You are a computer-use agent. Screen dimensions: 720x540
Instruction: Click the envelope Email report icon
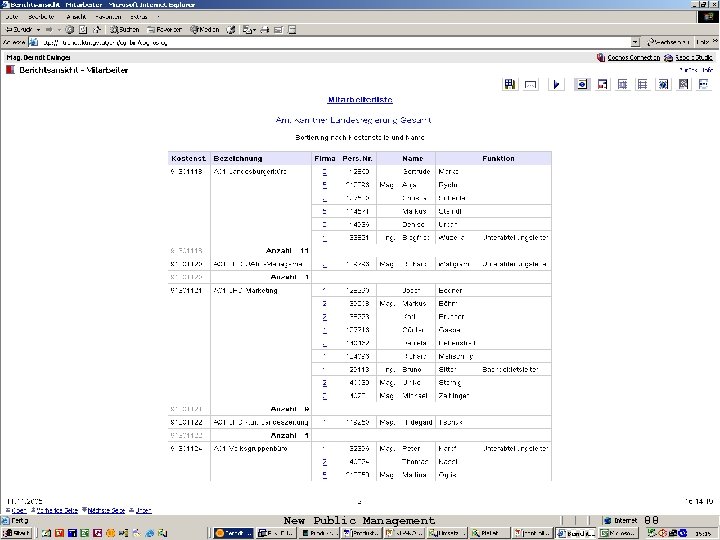point(530,84)
